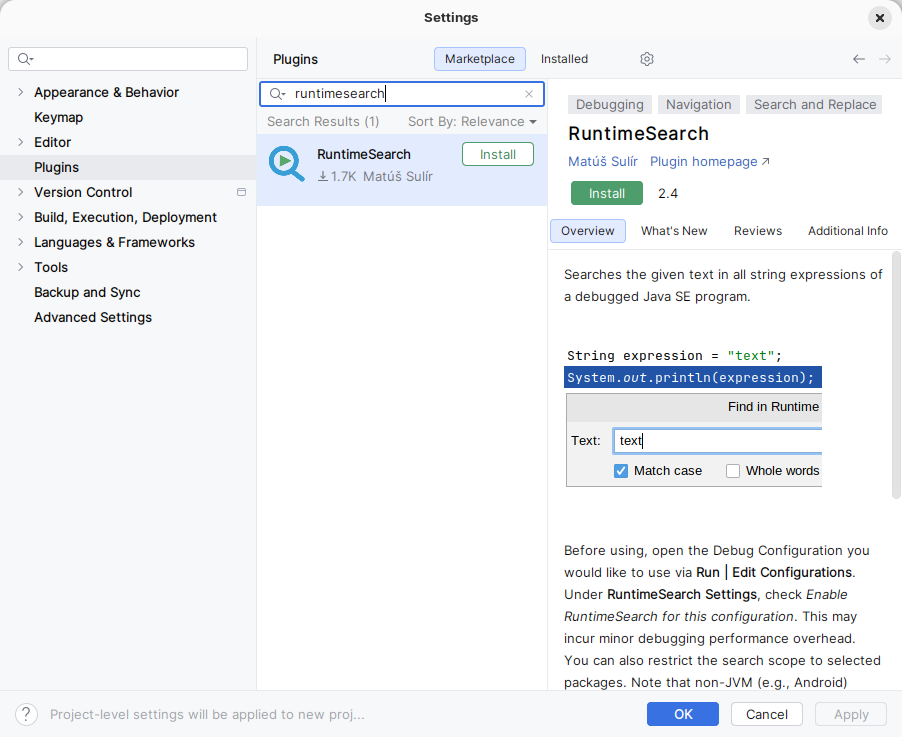Viewport: 902px width, 737px height.
Task: Open the Additional Info tab
Action: click(x=848, y=231)
